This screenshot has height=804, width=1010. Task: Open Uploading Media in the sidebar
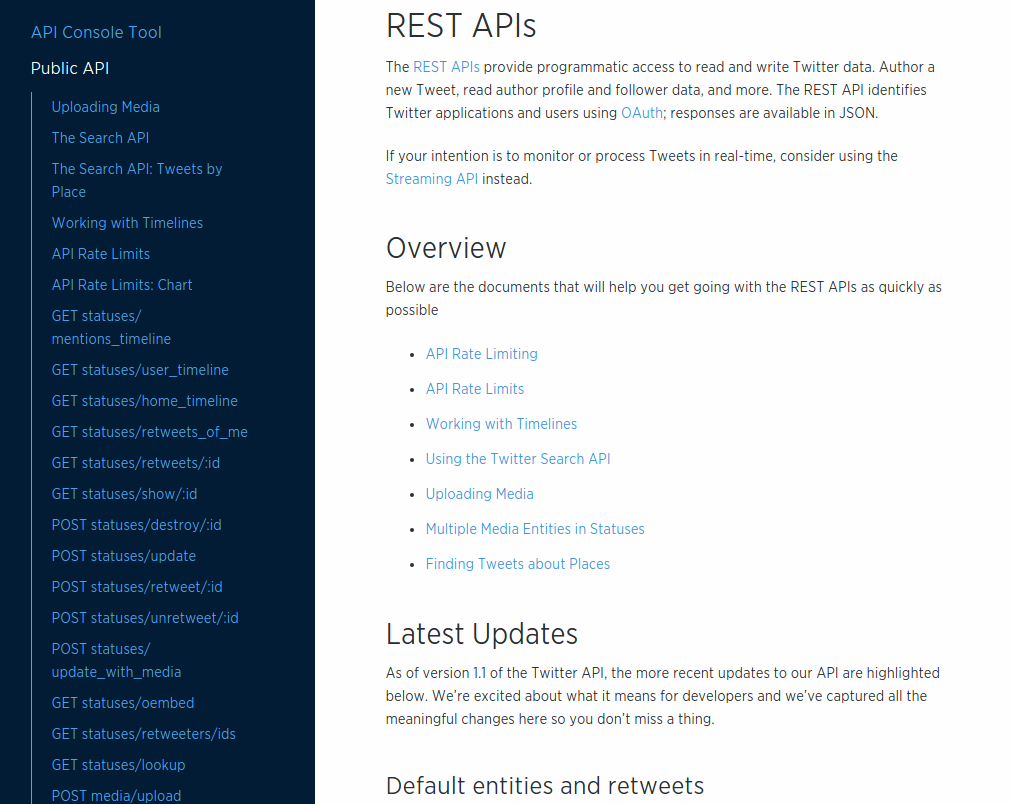coord(105,107)
